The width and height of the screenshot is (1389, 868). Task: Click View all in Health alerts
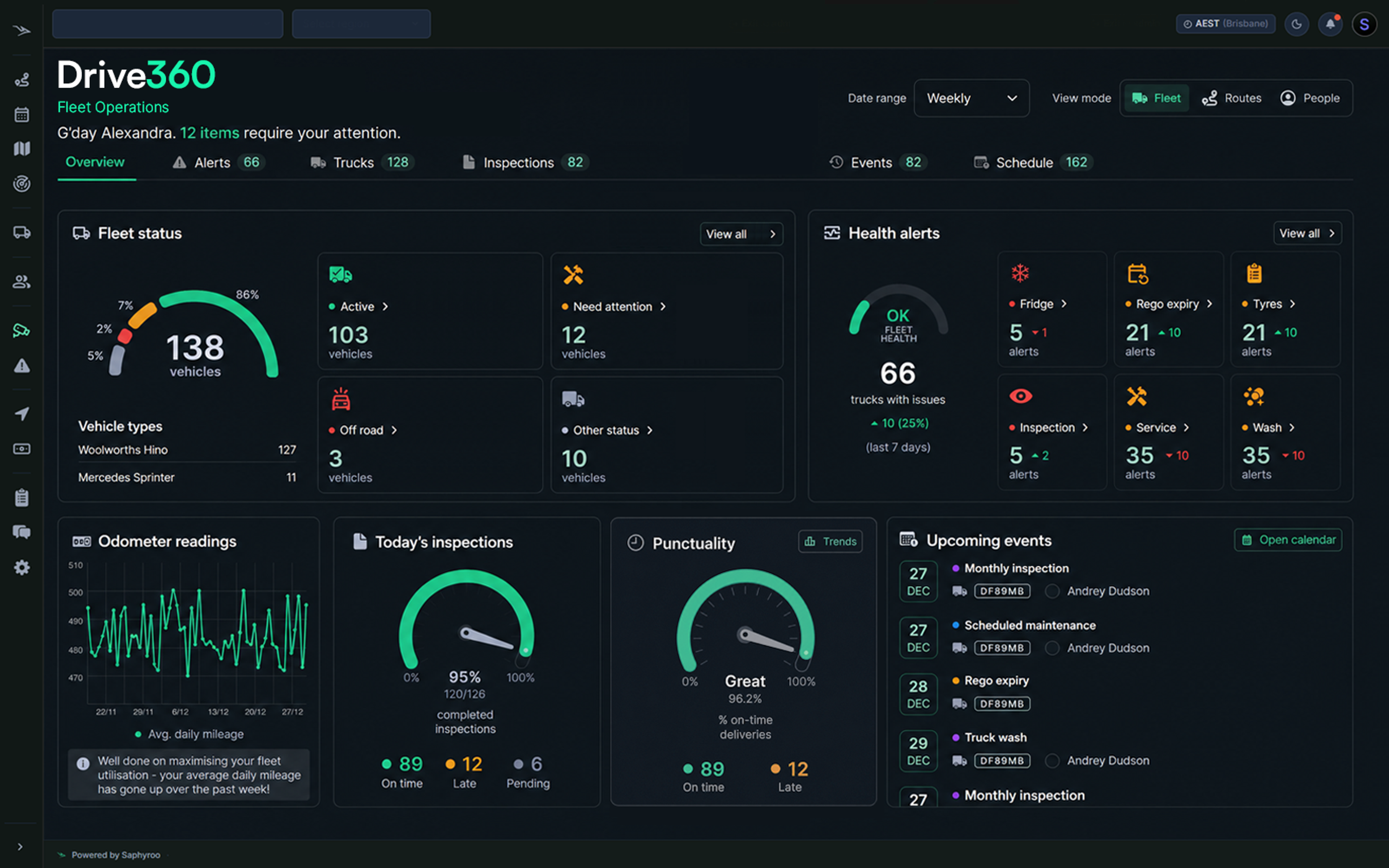(x=1307, y=234)
